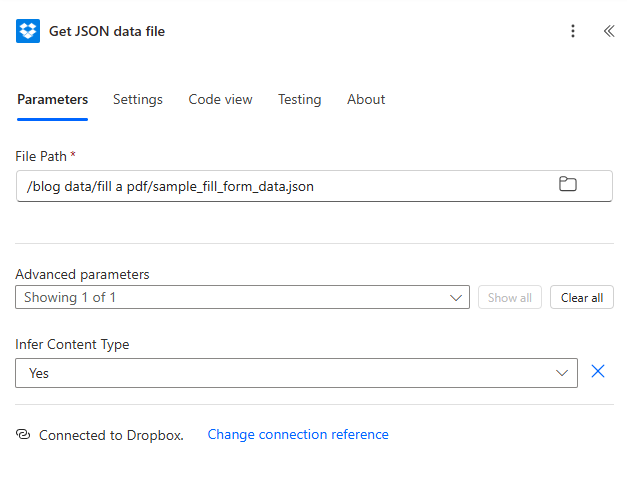The width and height of the screenshot is (627, 478).
Task: Click the Get JSON data file title
Action: [107, 31]
